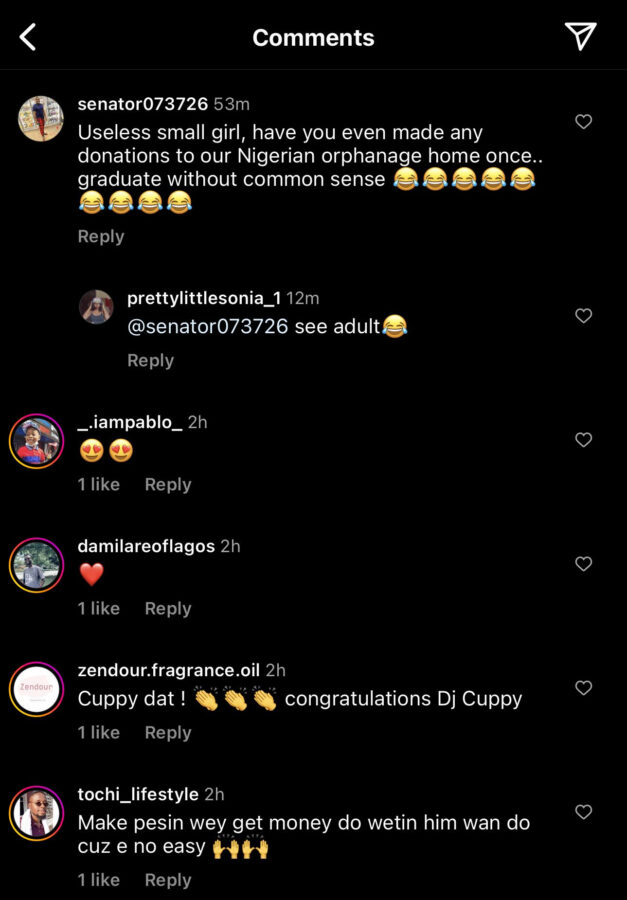627x900 pixels.
Task: Like senator073726's comment with heart
Action: [584, 122]
